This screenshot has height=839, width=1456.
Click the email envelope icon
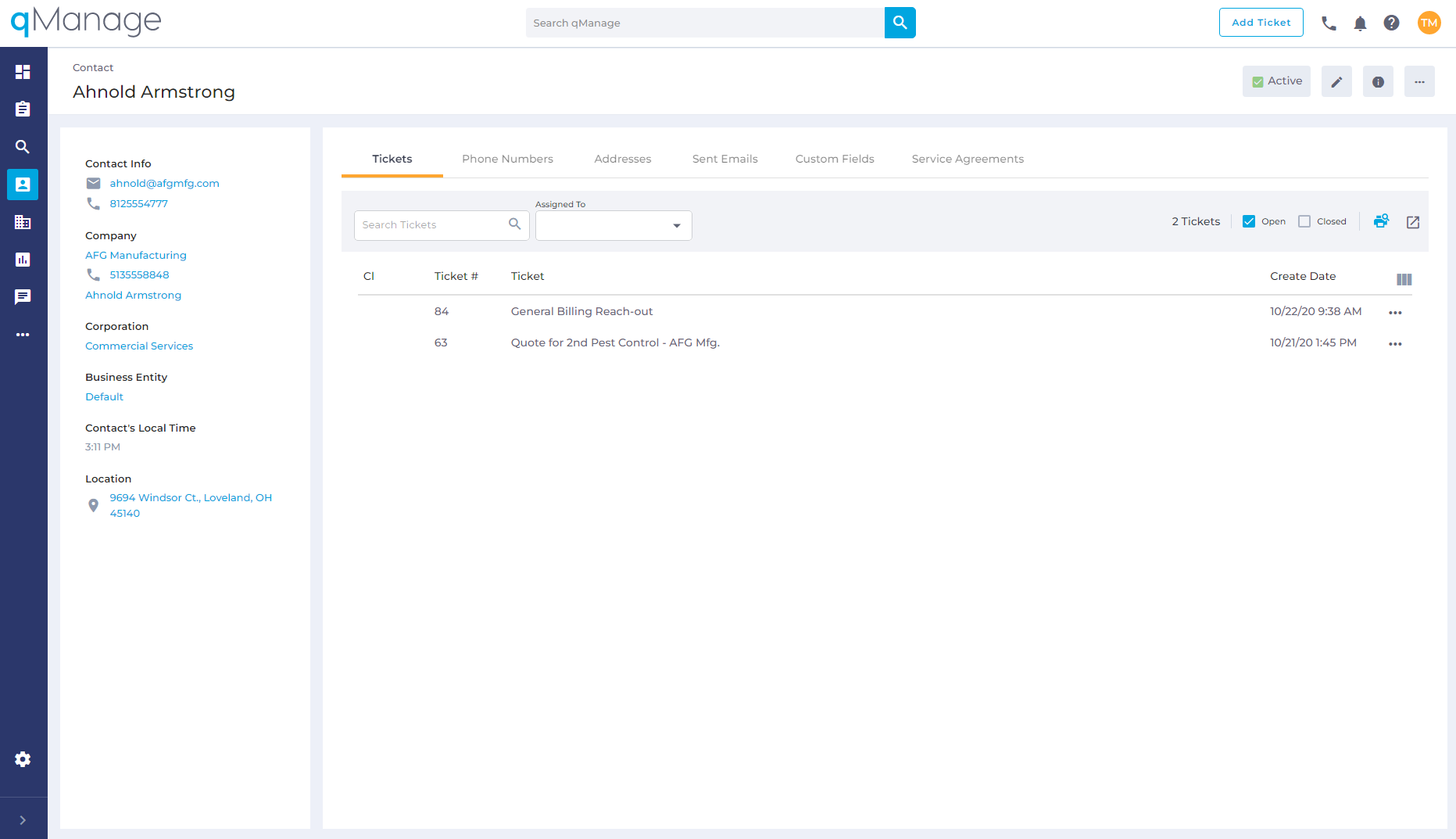[93, 184]
